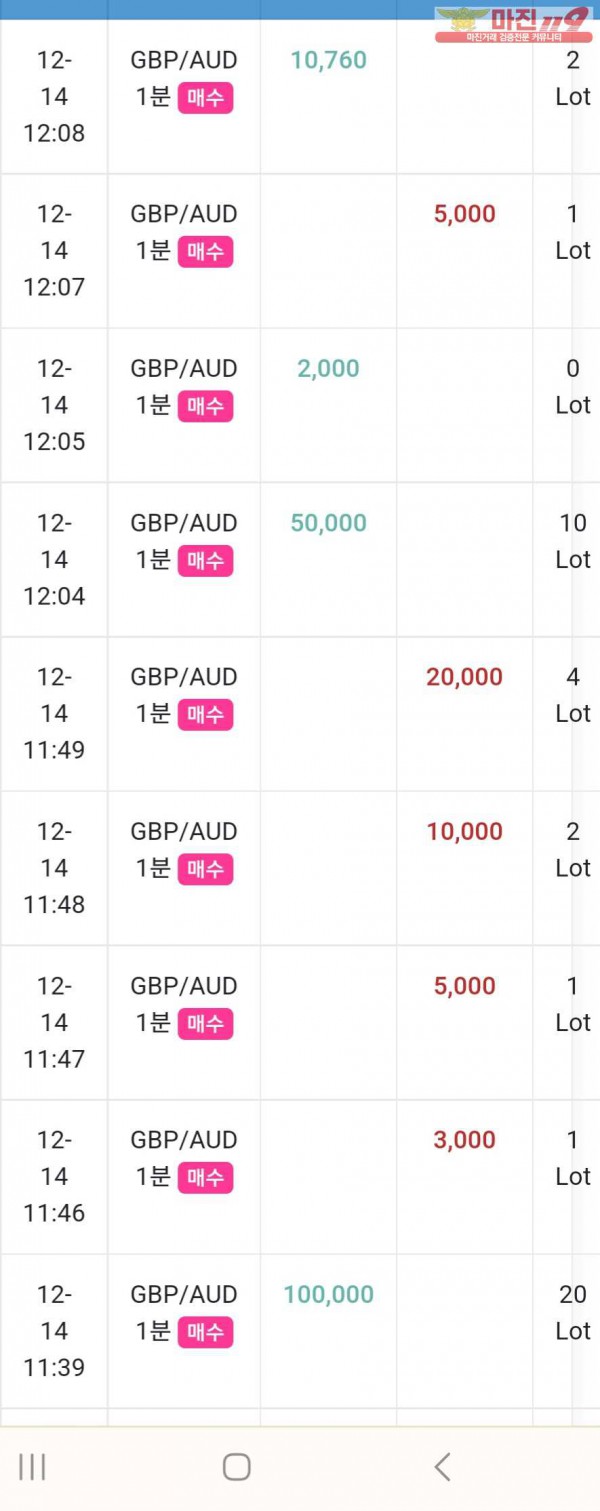Click GBP/AUD label in the 12:05 row
Viewport: 600px width, 1511px height.
pos(184,369)
